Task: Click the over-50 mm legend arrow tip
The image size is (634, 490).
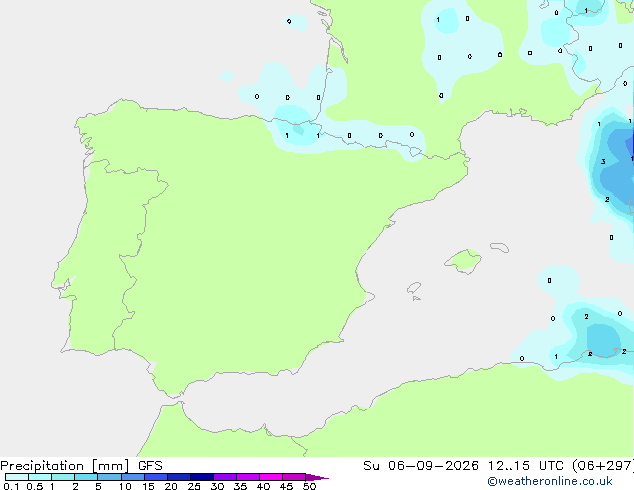Action: pos(317,477)
